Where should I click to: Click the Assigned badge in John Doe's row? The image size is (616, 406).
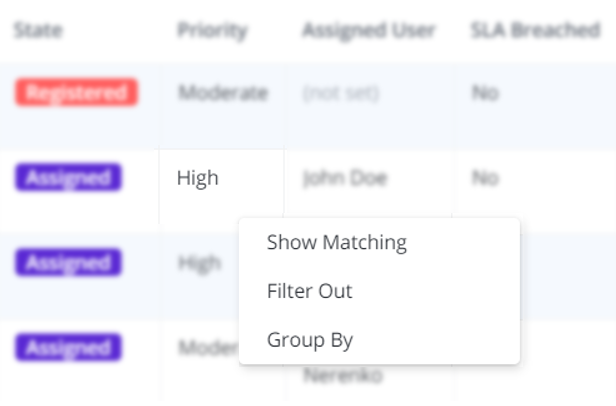68,178
